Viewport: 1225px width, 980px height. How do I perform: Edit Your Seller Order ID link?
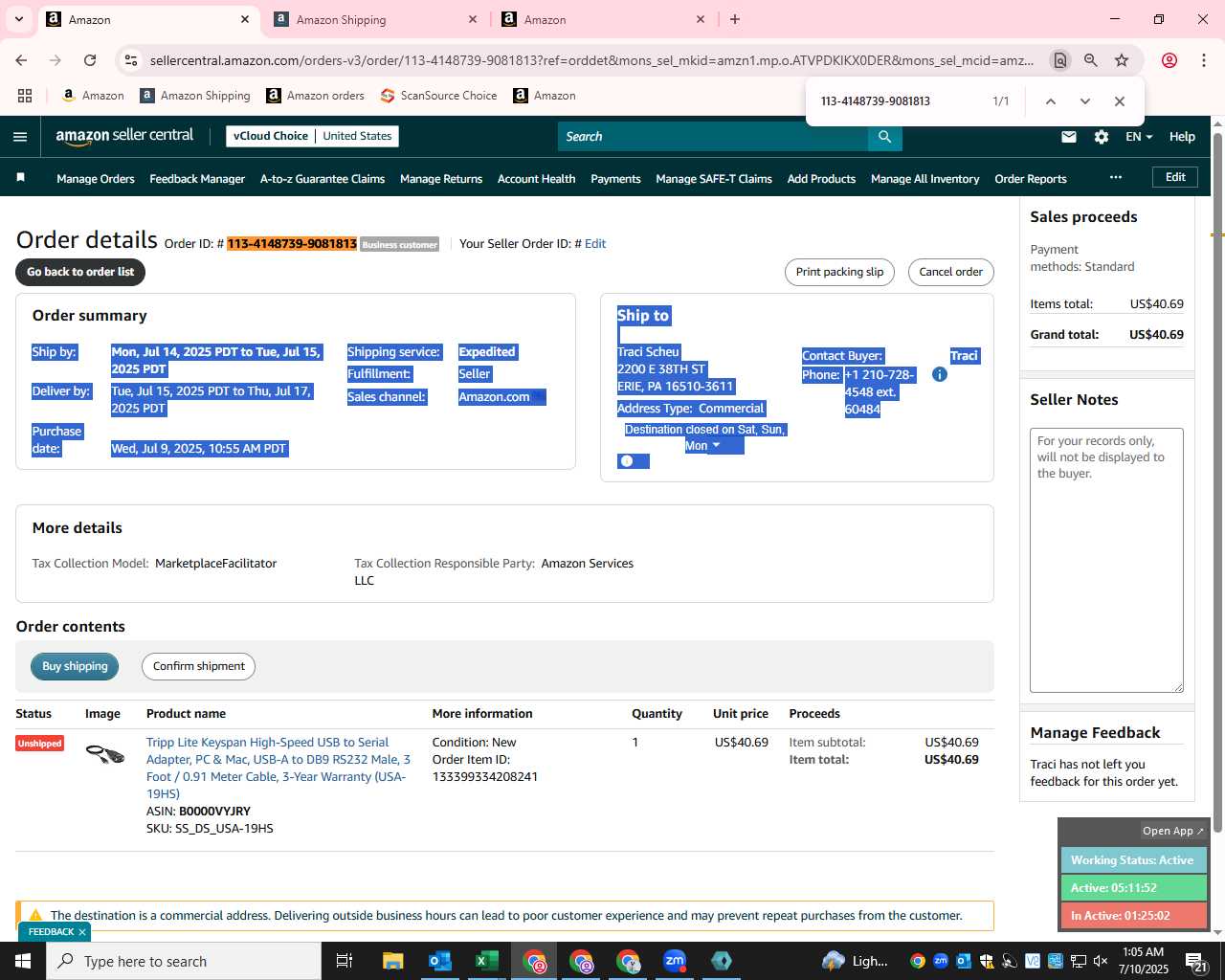tap(595, 244)
